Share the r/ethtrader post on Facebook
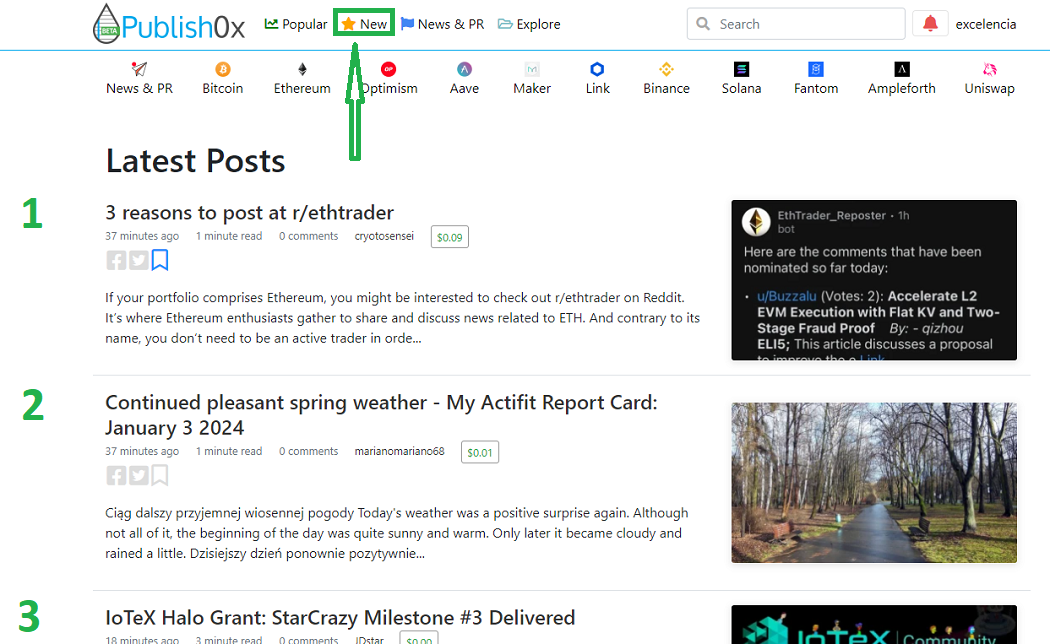 [116, 260]
